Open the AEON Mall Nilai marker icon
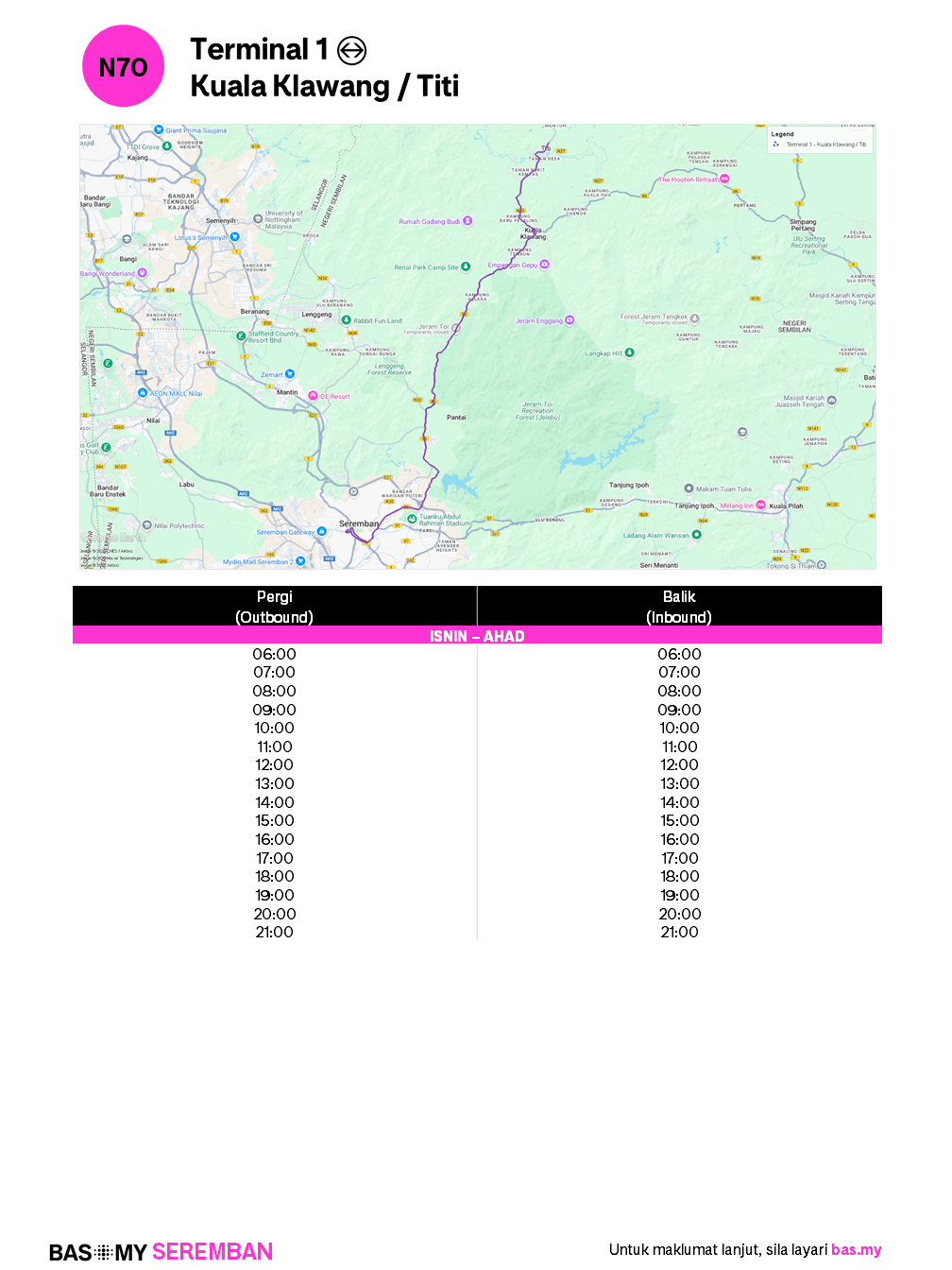 coord(142,392)
